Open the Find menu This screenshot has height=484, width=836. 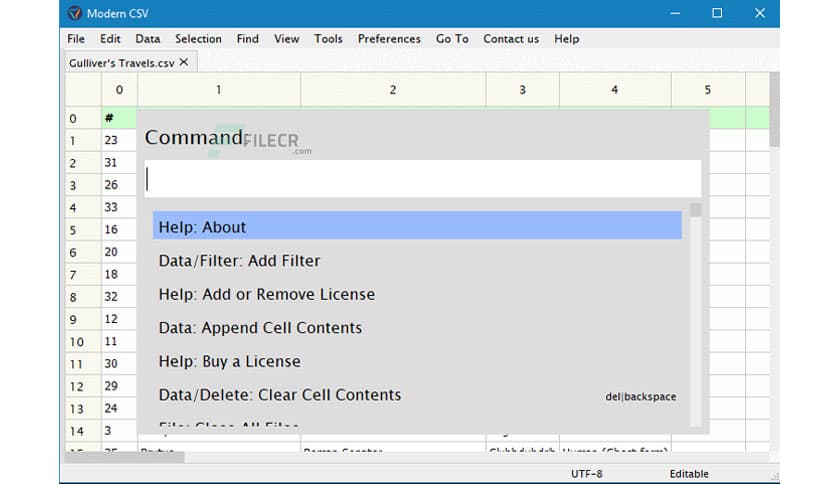[x=247, y=39]
